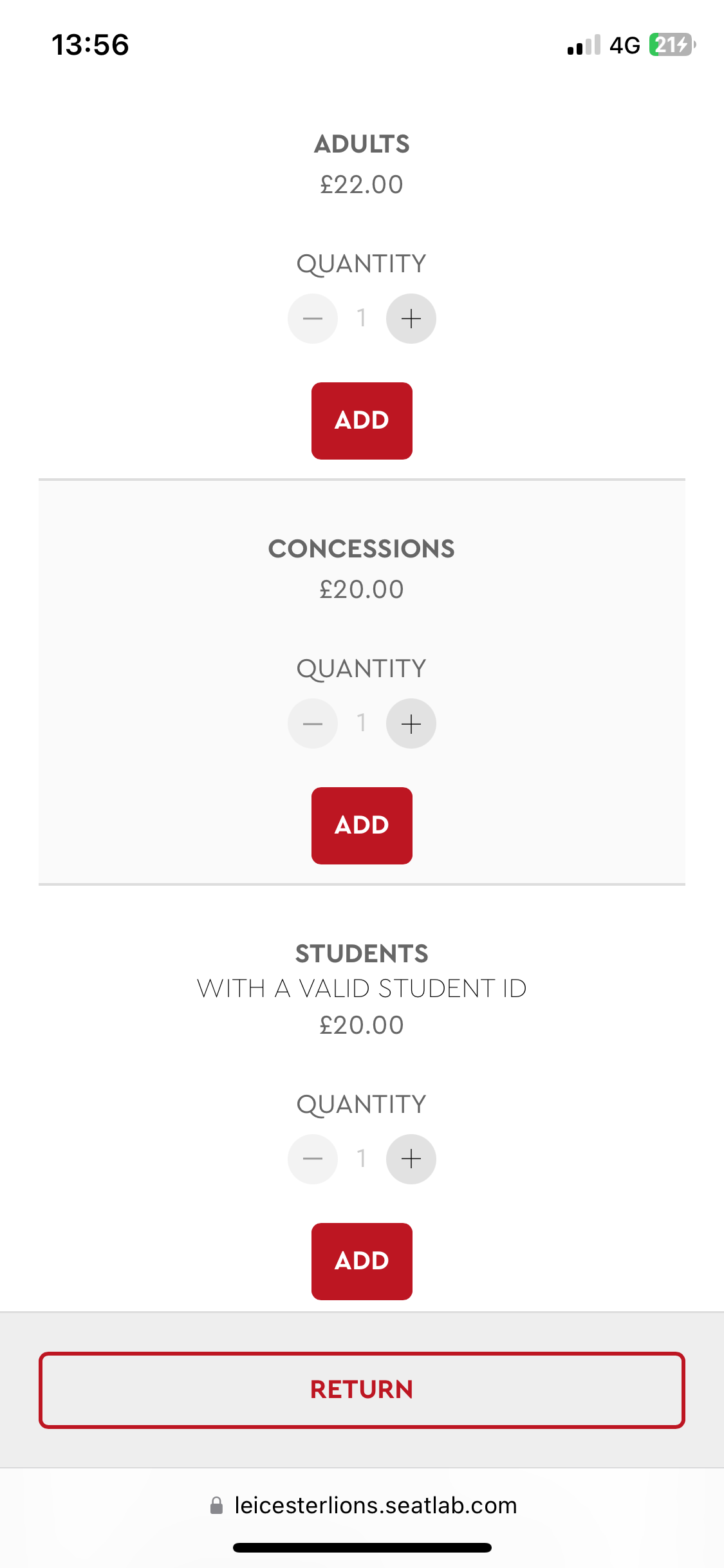Increase Adults ticket quantity with plus
Viewport: 724px width, 1568px height.
(411, 319)
